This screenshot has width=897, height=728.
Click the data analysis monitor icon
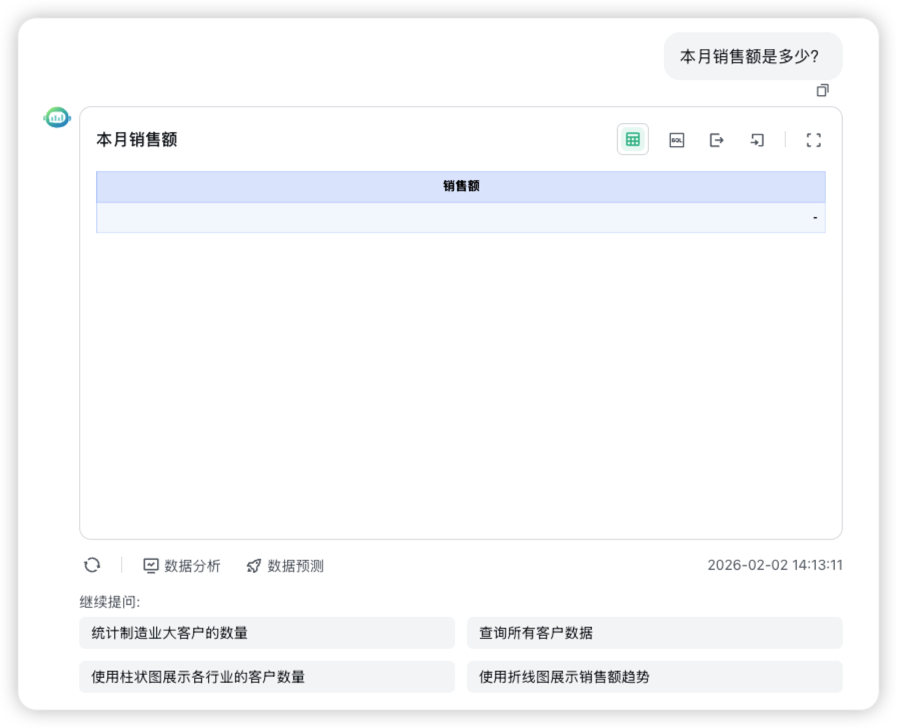pyautogui.click(x=152, y=565)
